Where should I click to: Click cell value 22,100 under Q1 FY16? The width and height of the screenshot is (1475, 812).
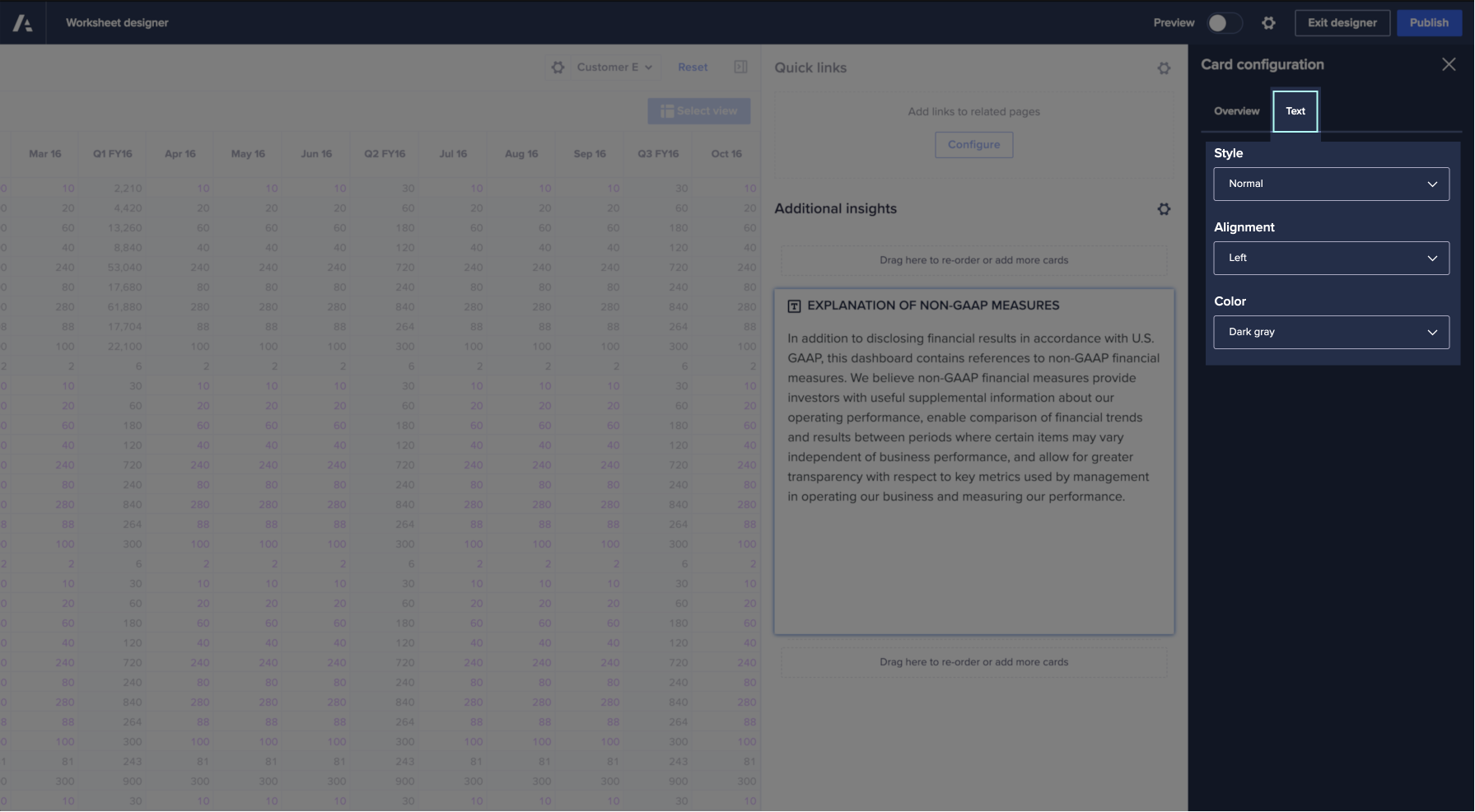click(x=125, y=347)
